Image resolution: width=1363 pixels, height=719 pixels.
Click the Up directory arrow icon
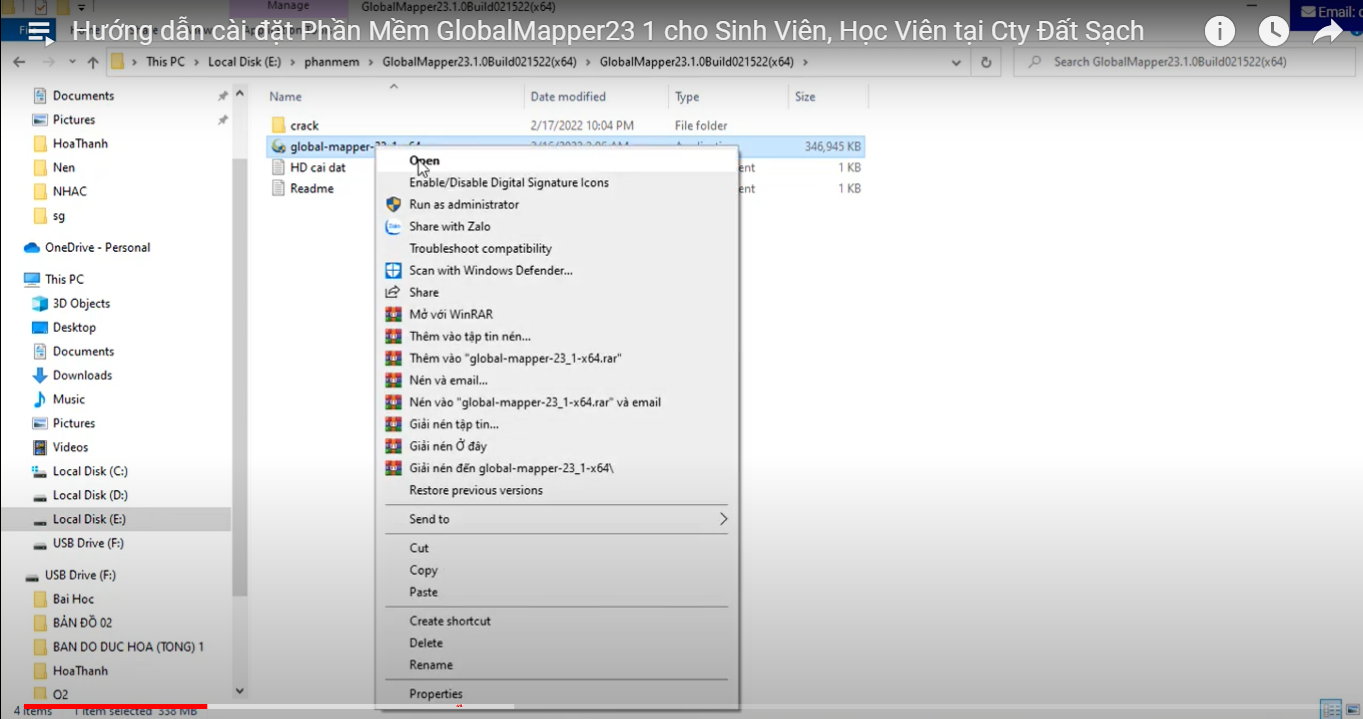93,62
